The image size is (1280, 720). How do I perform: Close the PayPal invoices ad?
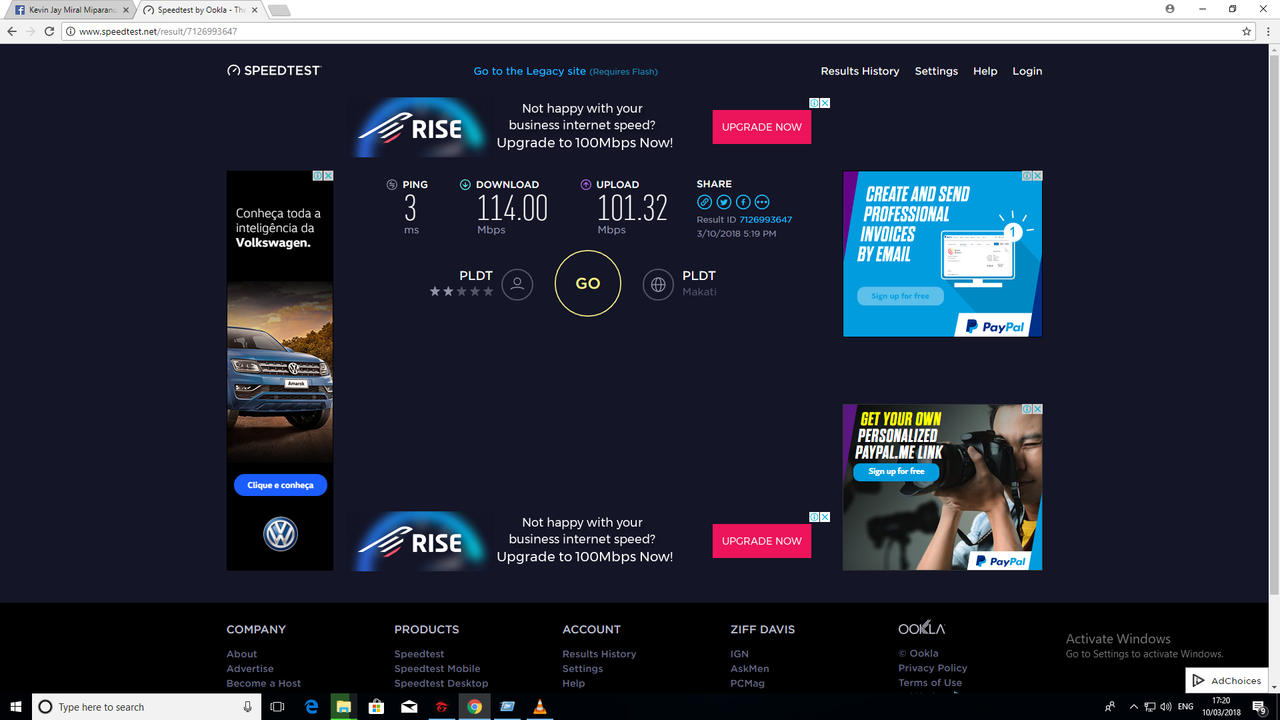1038,175
